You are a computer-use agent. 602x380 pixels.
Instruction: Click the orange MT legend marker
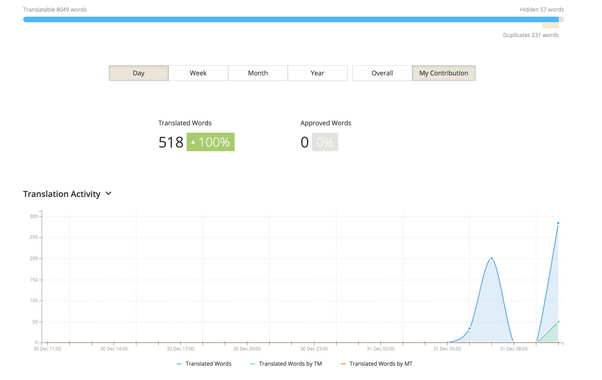click(343, 364)
